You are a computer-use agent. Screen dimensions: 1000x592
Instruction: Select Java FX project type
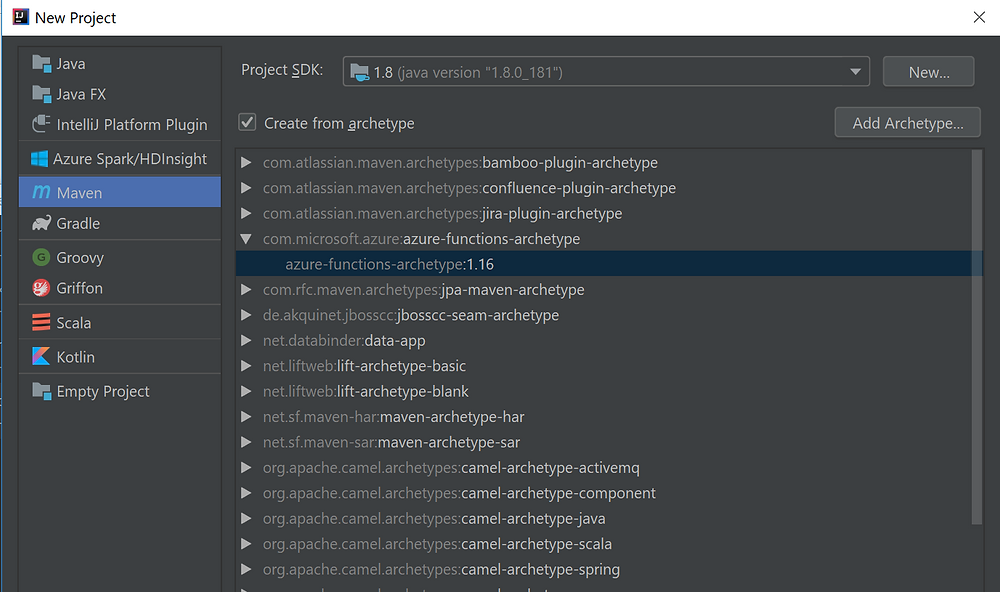(x=120, y=94)
